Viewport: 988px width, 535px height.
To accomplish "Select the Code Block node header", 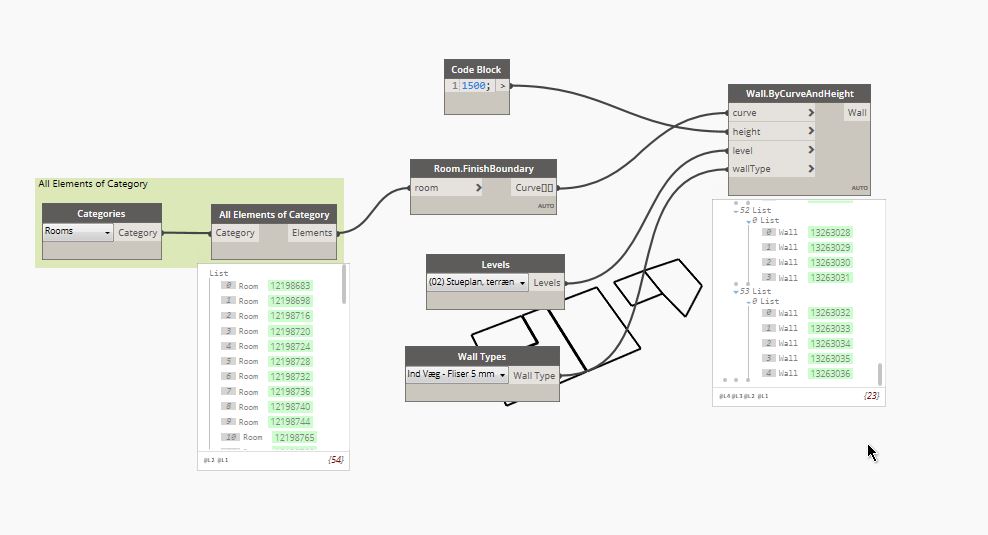I will [476, 69].
